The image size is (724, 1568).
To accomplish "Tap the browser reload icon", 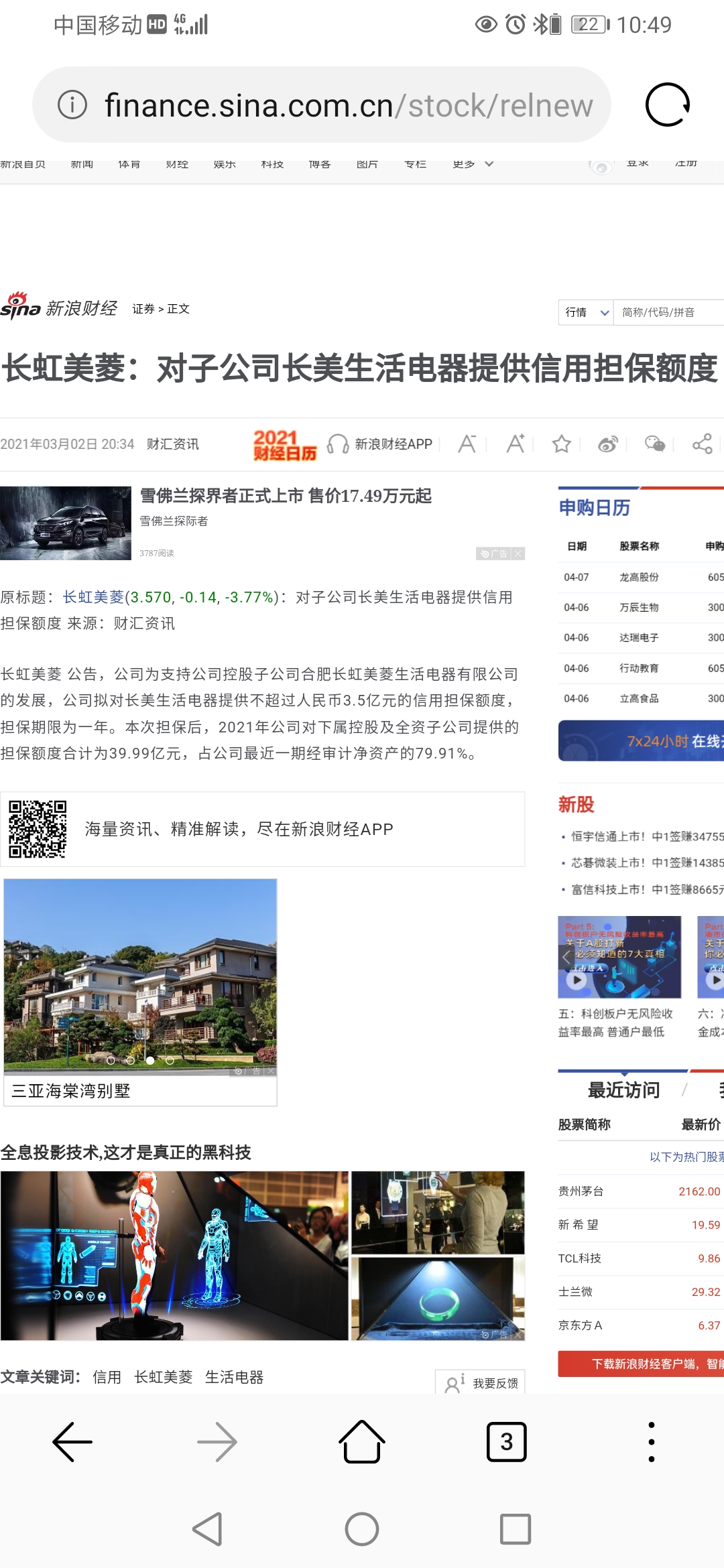I will pyautogui.click(x=667, y=105).
